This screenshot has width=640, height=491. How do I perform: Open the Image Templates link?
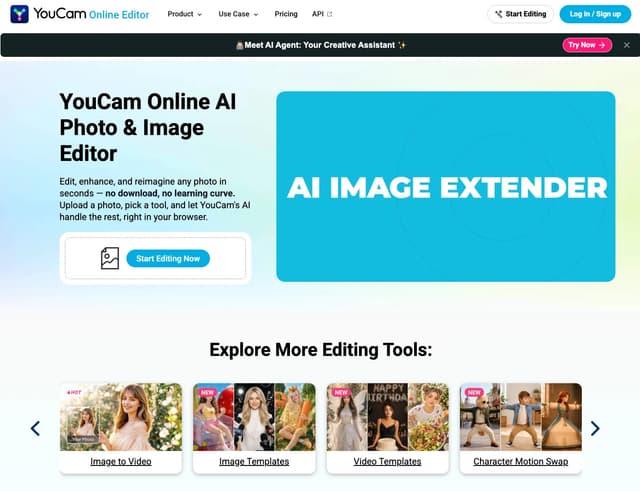pyautogui.click(x=254, y=462)
